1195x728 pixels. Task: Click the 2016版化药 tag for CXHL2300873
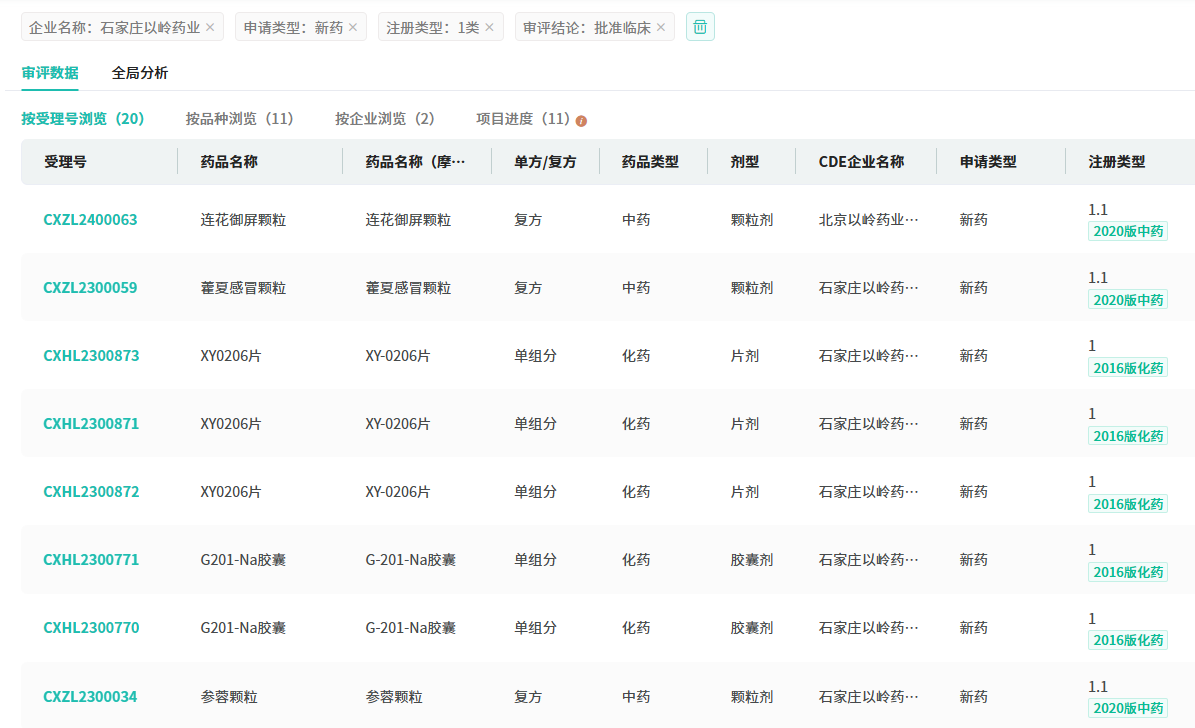coord(1128,368)
